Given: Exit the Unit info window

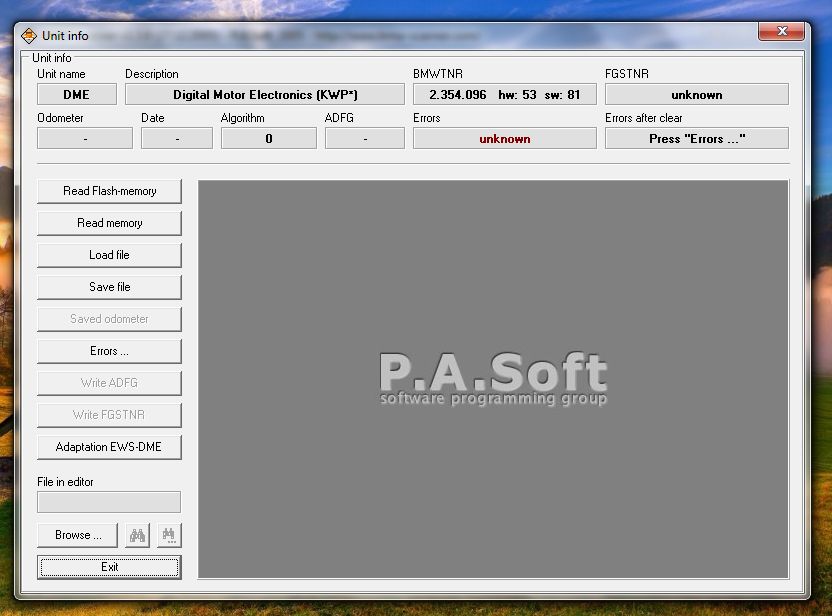Looking at the screenshot, I should tap(109, 567).
